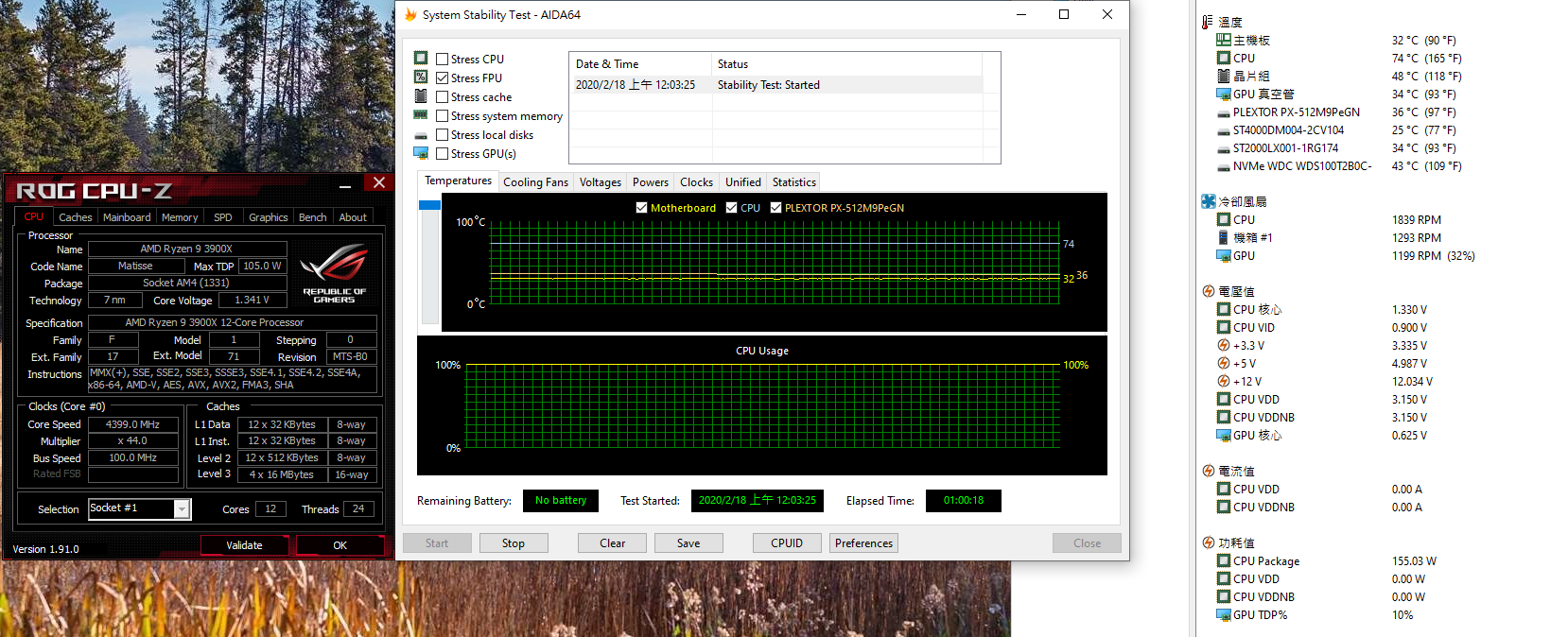Click the Stress CPU chip icon

pos(421,59)
